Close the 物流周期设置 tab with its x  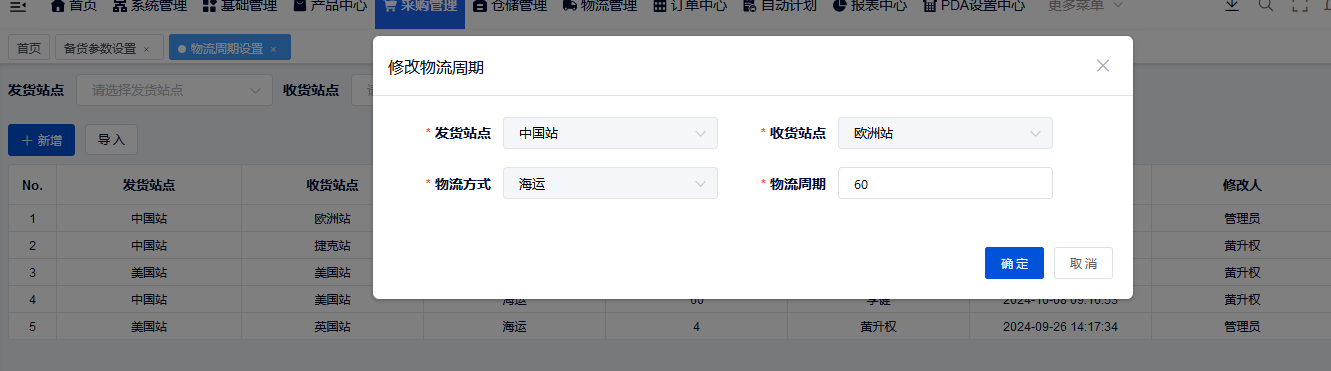[x=273, y=49]
